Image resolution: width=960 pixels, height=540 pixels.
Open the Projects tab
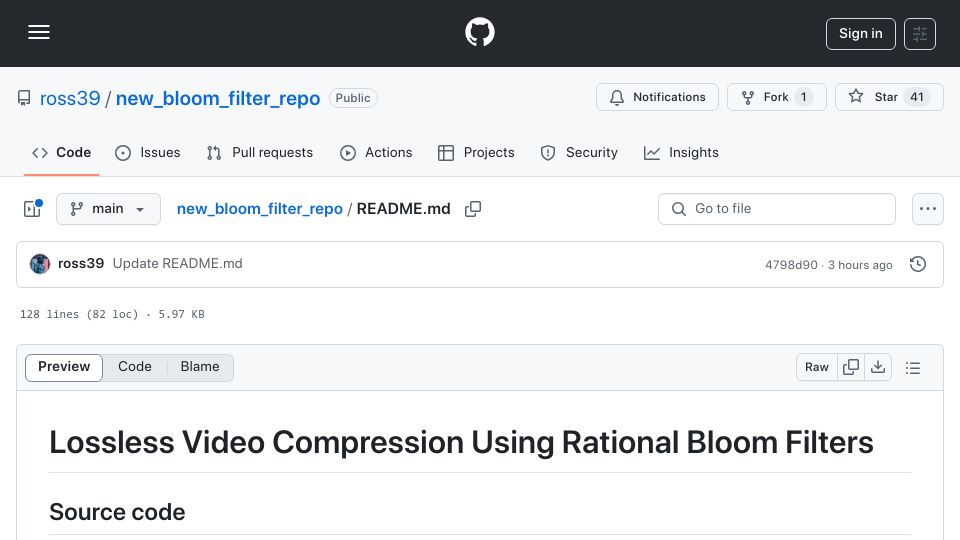[x=476, y=152]
